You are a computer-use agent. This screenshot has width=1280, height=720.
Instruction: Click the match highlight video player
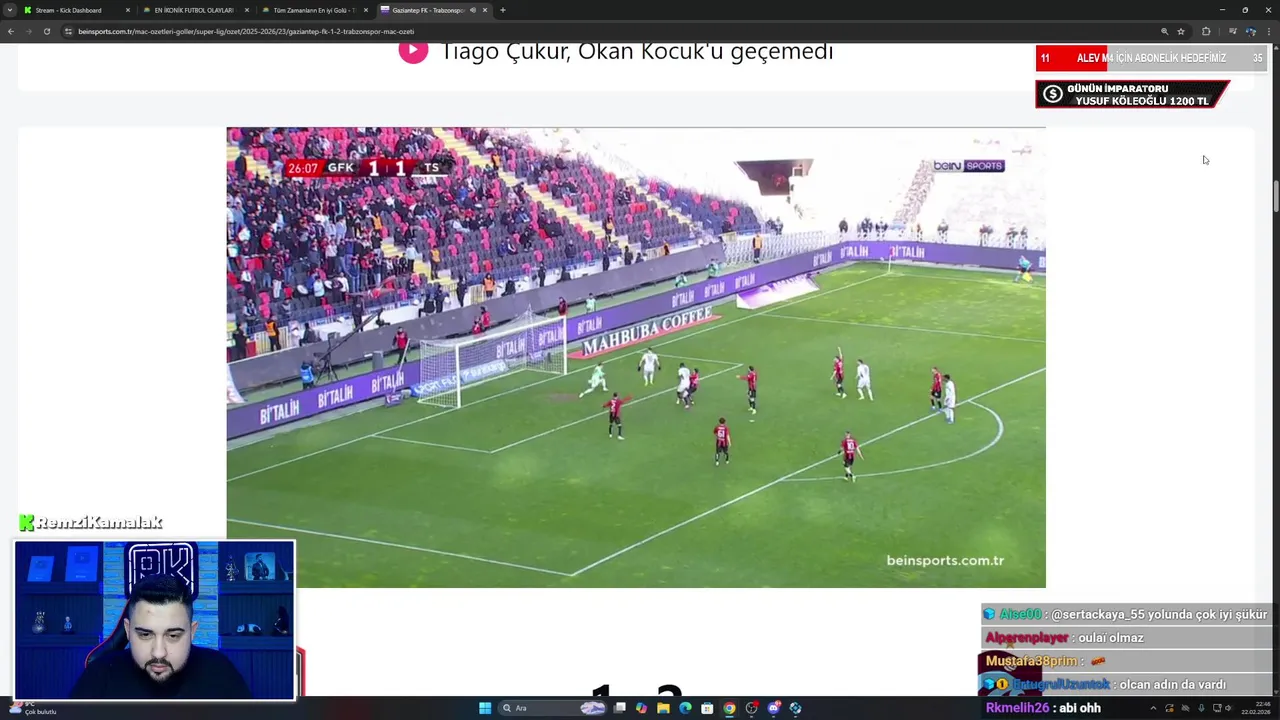click(x=636, y=357)
